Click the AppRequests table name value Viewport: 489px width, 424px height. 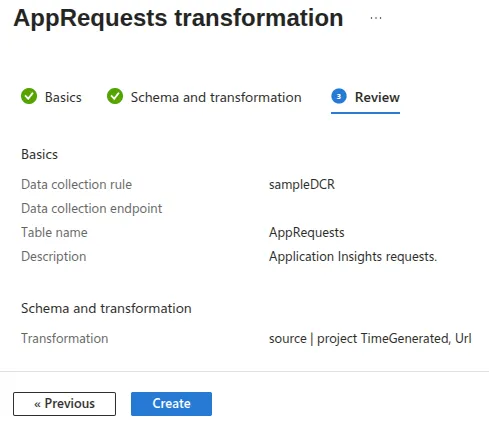(x=307, y=232)
